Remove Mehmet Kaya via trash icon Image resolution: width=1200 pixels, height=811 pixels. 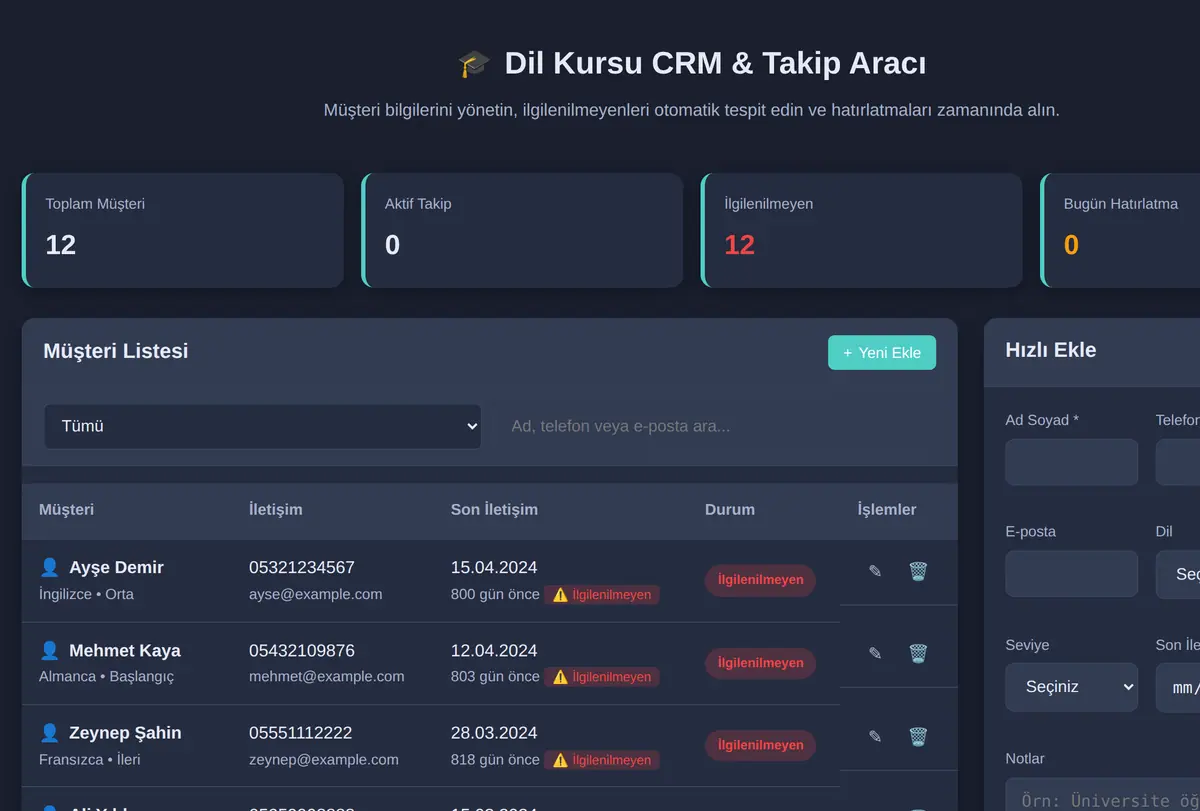(x=918, y=653)
